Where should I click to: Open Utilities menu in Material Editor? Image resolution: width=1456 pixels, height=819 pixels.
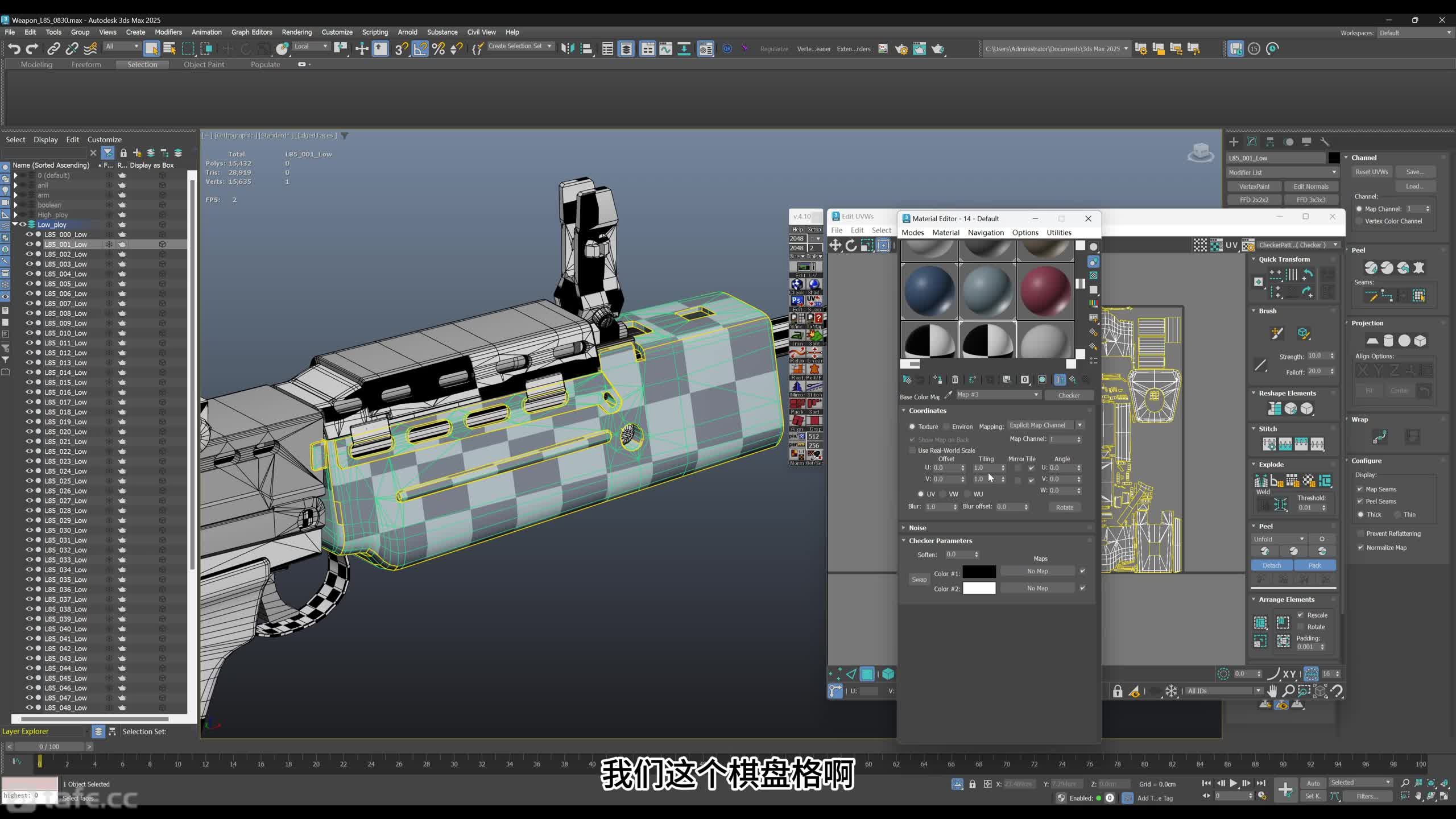click(1059, 233)
